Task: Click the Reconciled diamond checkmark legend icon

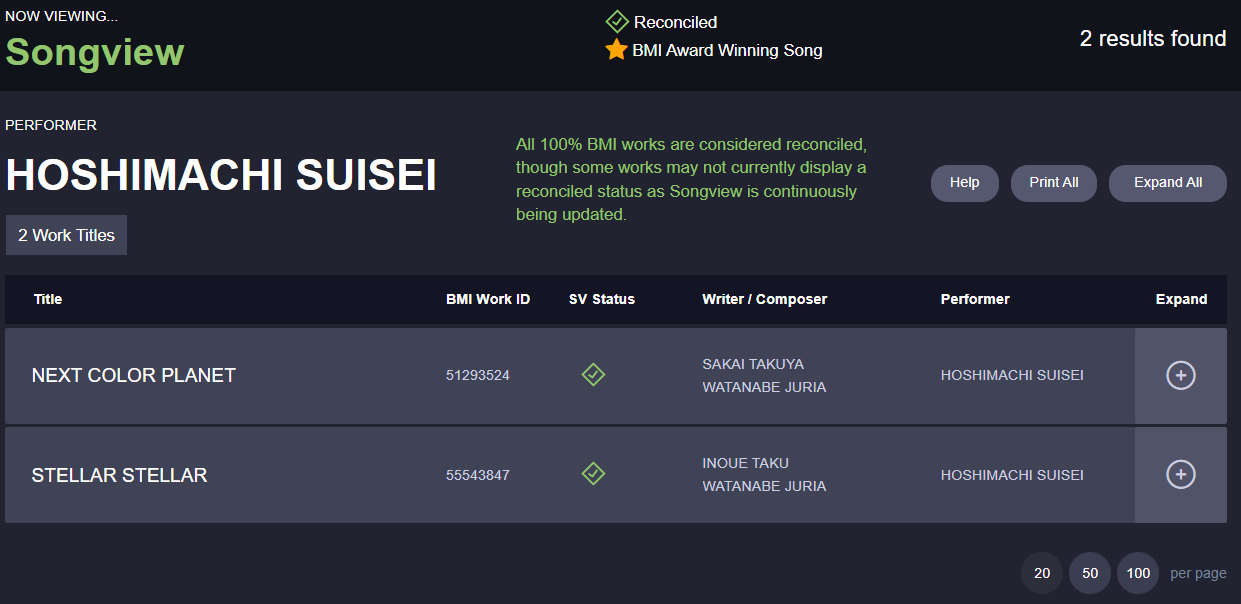Action: tap(617, 21)
